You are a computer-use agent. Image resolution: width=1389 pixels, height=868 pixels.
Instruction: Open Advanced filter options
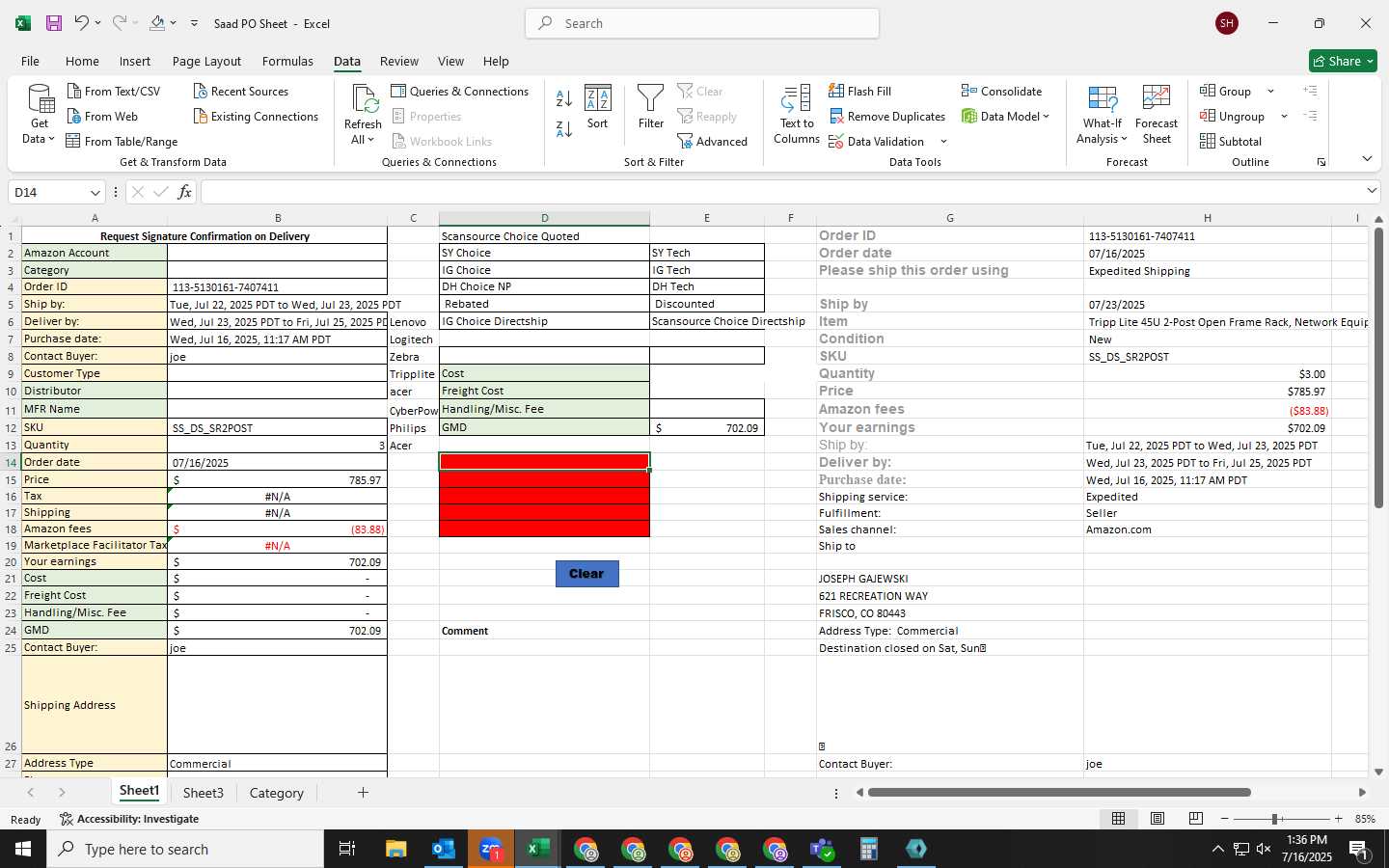point(713,141)
